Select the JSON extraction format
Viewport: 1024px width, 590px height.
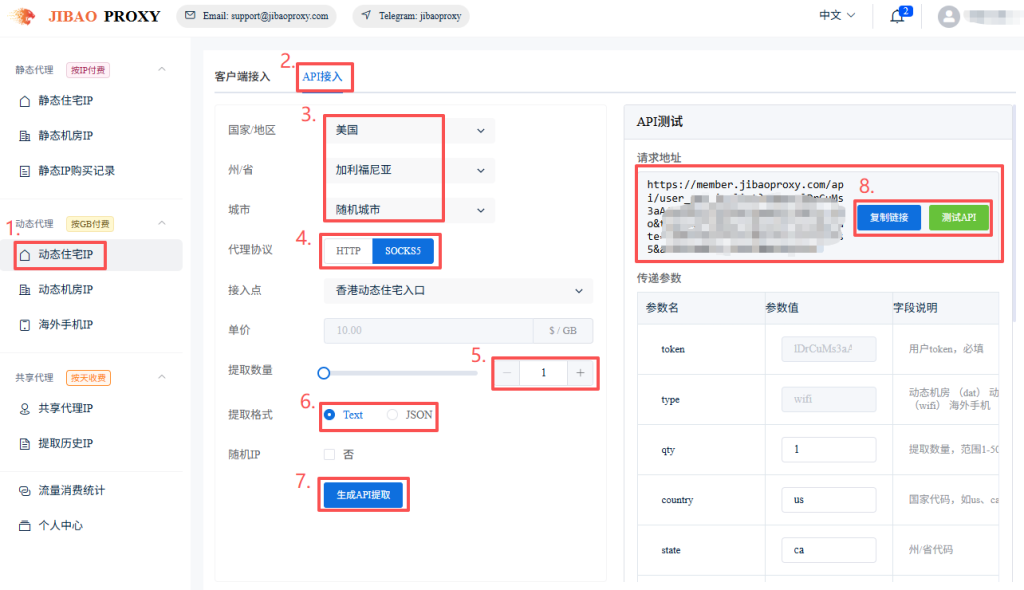[392, 414]
